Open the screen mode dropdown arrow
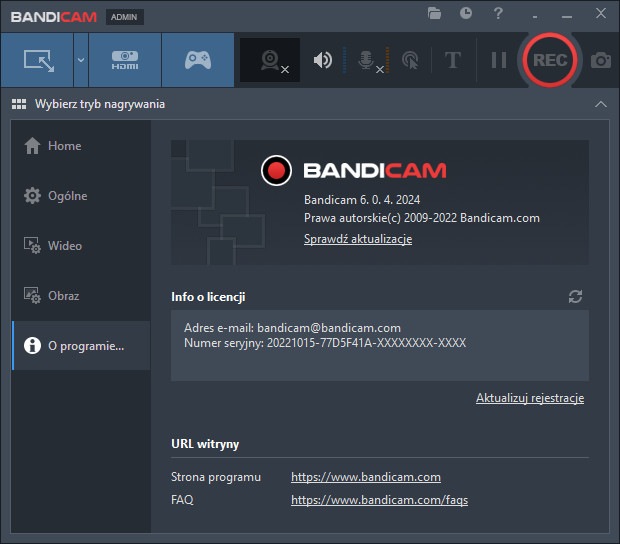This screenshot has height=544, width=620. coord(81,60)
